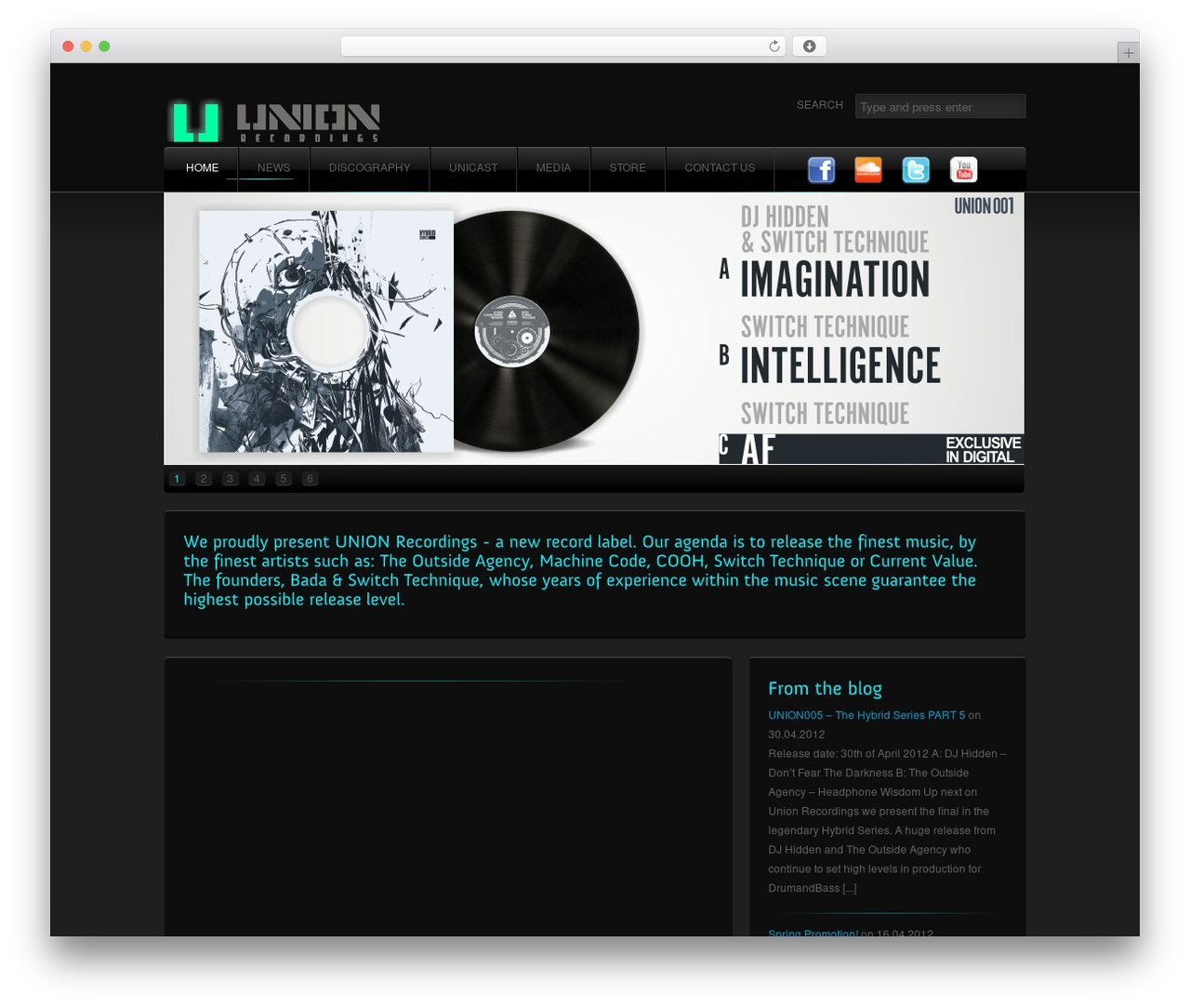Image resolution: width=1190 pixels, height=1008 pixels.
Task: Open the NEWS section
Action: pos(273,168)
